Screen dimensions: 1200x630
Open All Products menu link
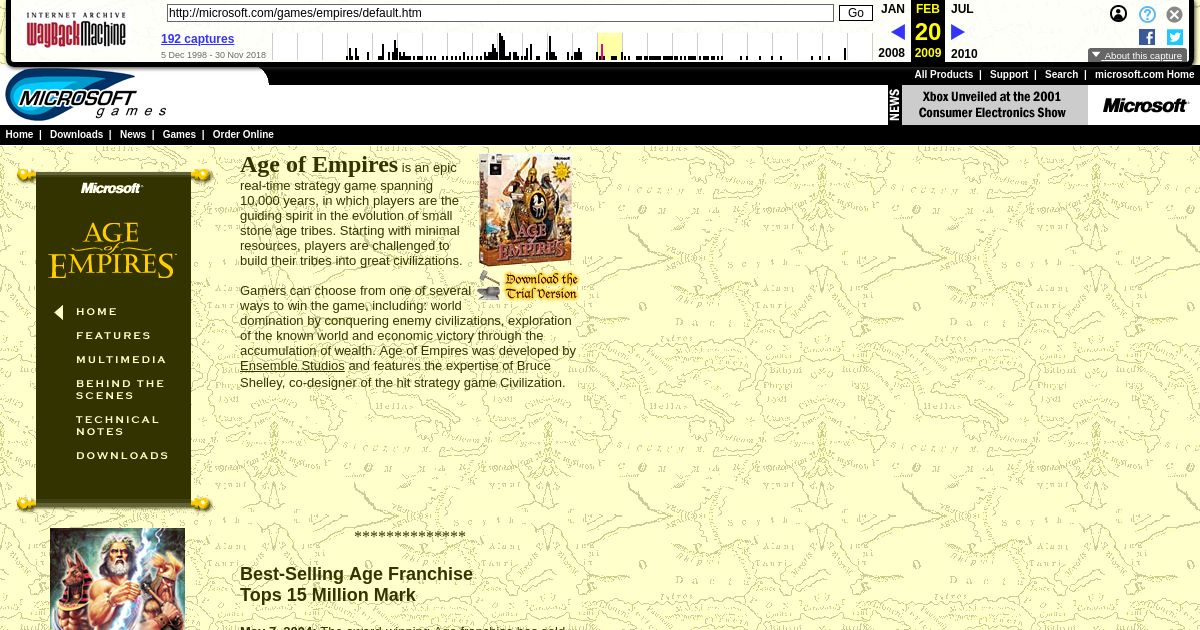point(943,75)
